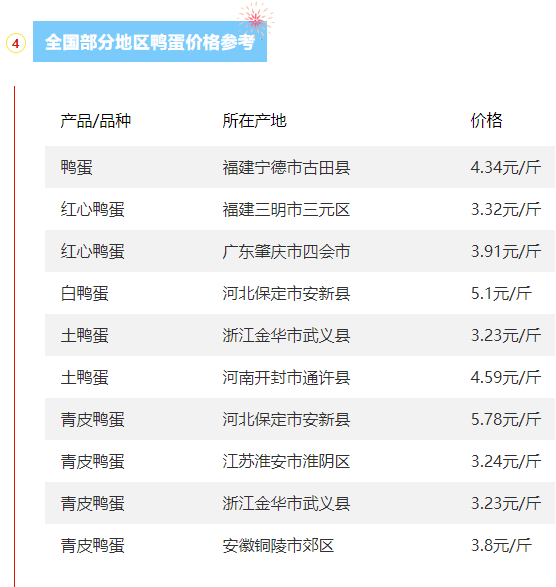This screenshot has height=587, width=556.
Task: Click the 5.78元/斤 price cell
Action: (505, 419)
